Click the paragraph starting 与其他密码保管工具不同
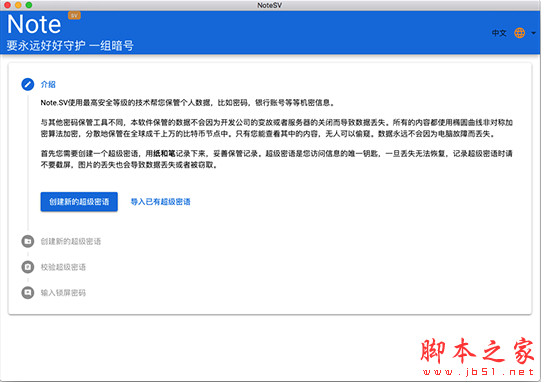Image resolution: width=546 pixels, height=383 pixels. pos(276,128)
